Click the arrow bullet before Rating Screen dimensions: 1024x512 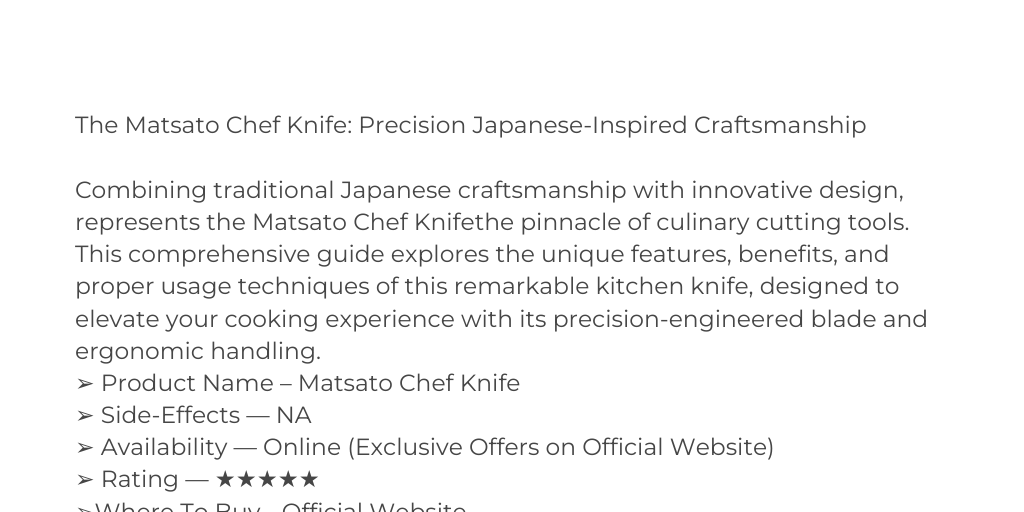tap(85, 479)
